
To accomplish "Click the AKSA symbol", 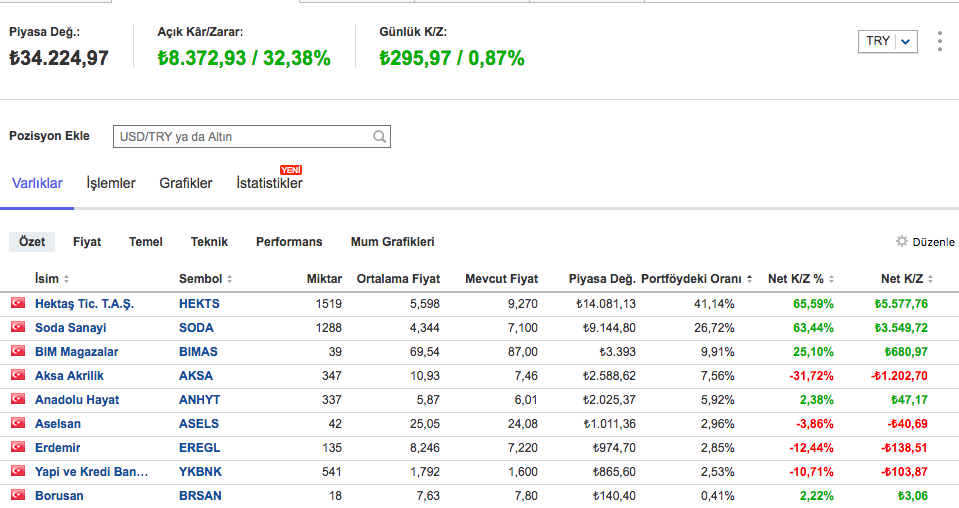I will pos(196,375).
